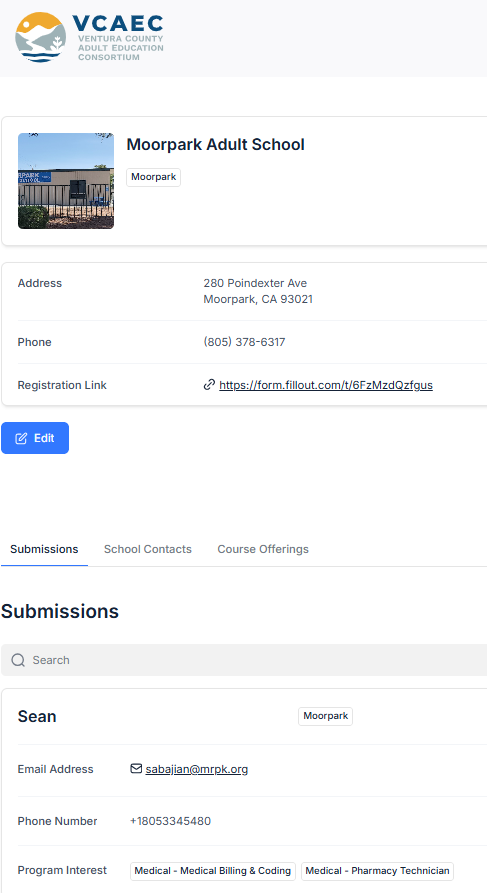Viewport: 487px width, 893px height.
Task: Click the Moorpark tag under school name
Action: point(153,177)
